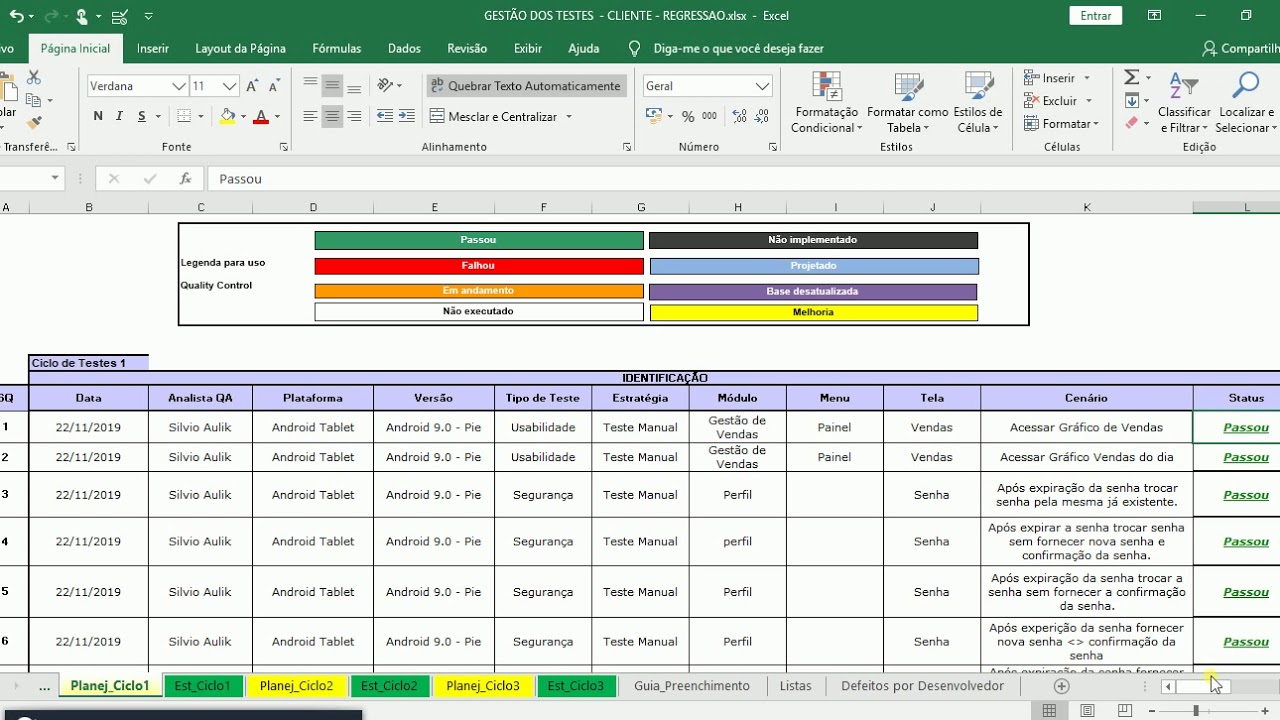Click the insert function fx icon
Image resolution: width=1280 pixels, height=720 pixels.
[x=185, y=179]
